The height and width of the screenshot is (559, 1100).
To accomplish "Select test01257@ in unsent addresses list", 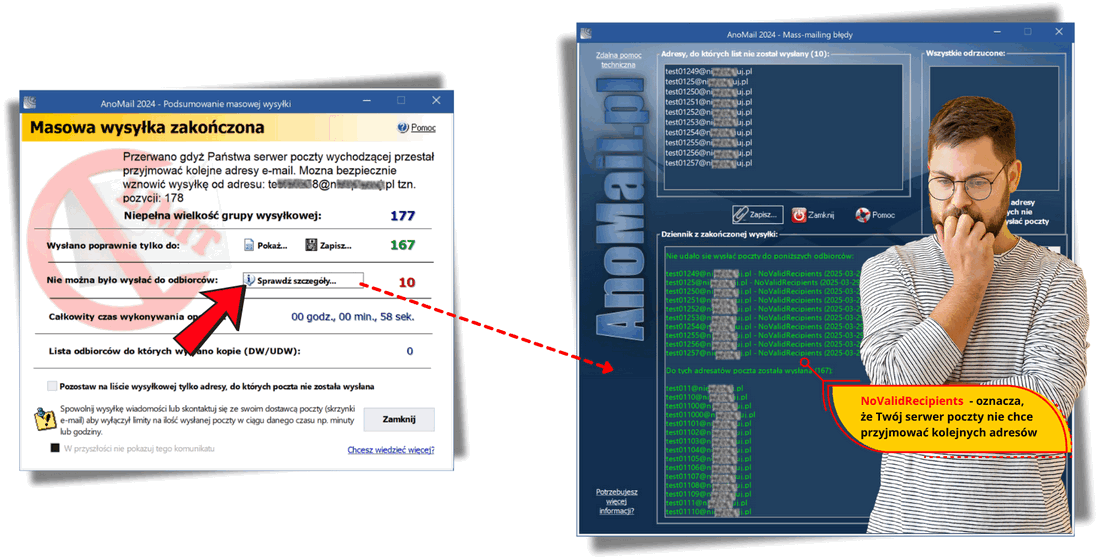I will pos(709,163).
